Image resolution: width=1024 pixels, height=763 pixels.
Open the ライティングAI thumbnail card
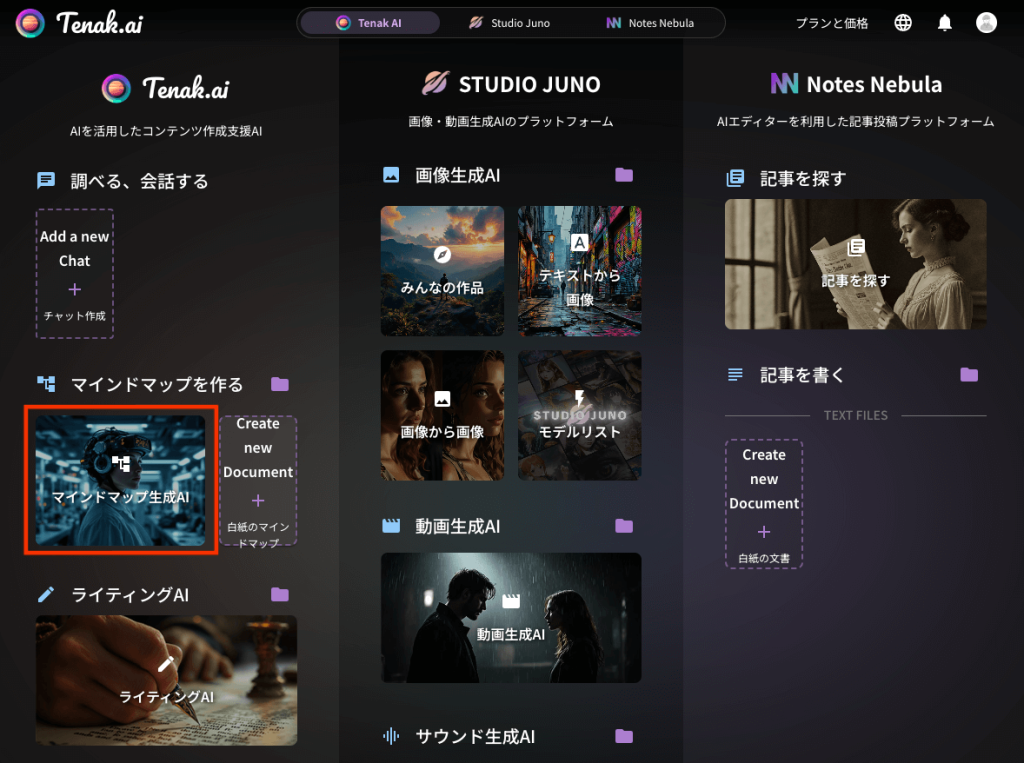pyautogui.click(x=166, y=680)
